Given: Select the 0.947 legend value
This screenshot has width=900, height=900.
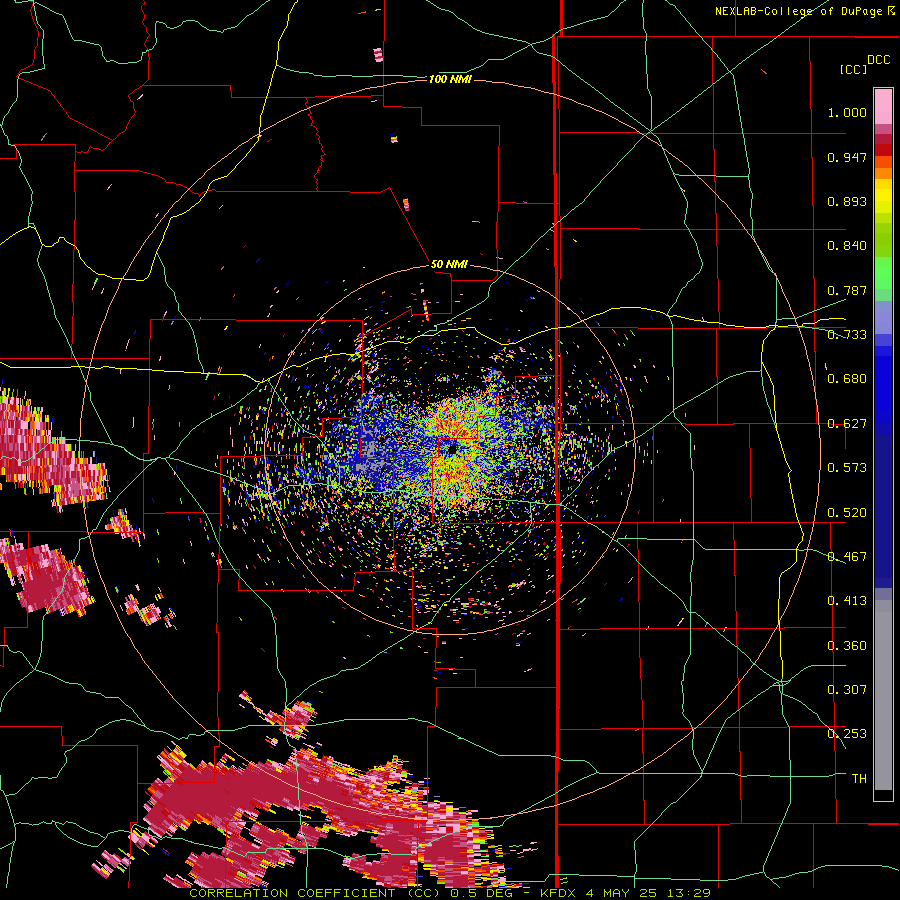Looking at the screenshot, I should tap(847, 157).
